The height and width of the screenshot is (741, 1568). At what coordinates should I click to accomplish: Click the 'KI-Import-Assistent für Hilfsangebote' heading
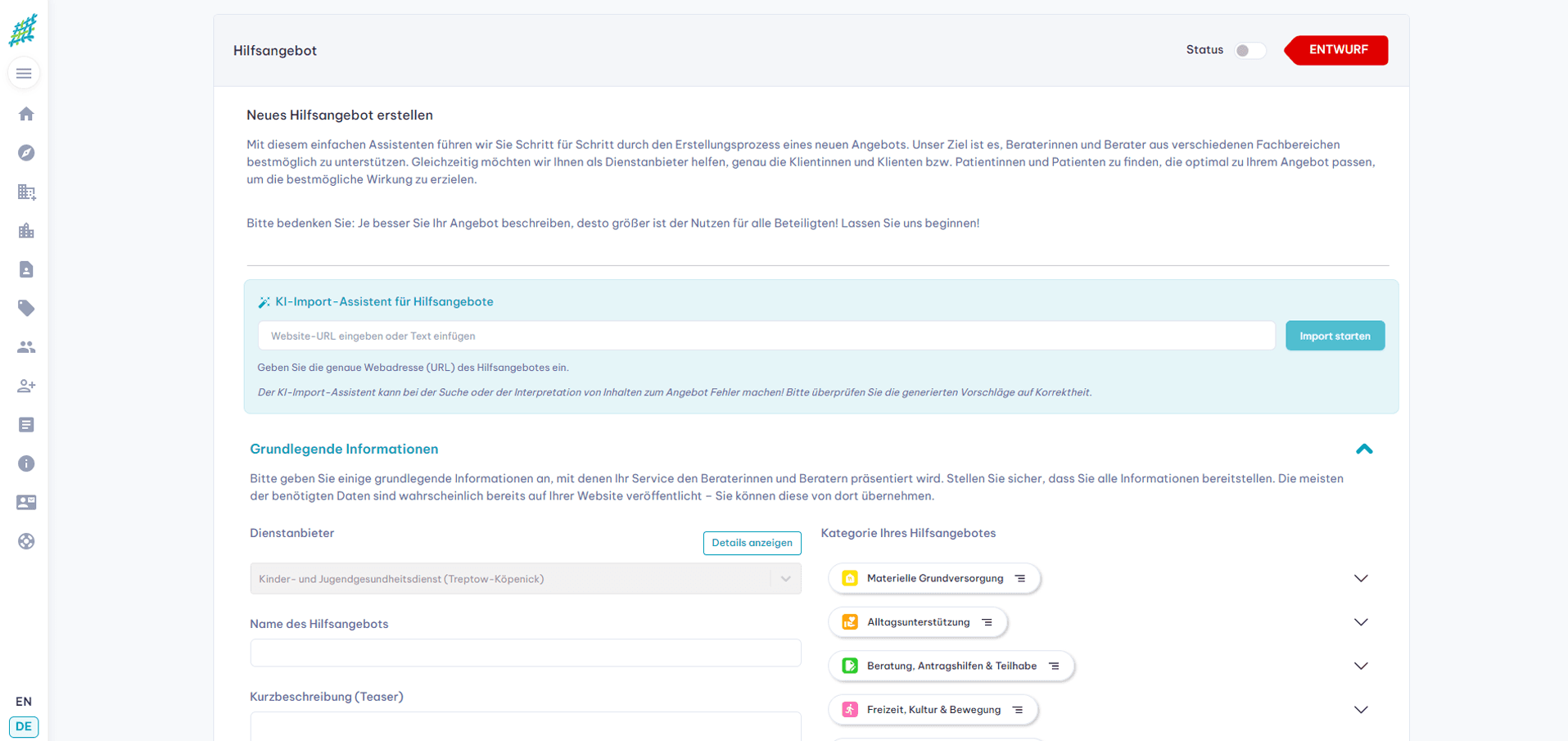coord(384,301)
